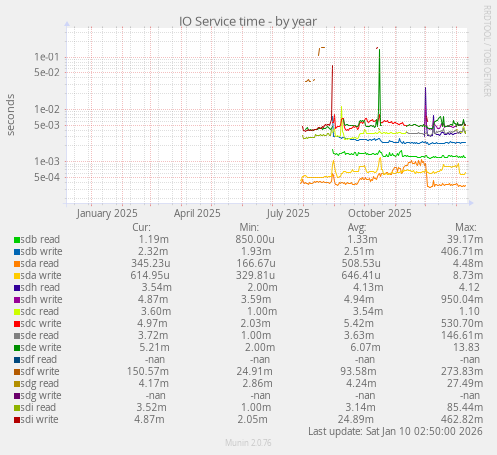
Task: Click the sdc read legend label
Action: 40,311
